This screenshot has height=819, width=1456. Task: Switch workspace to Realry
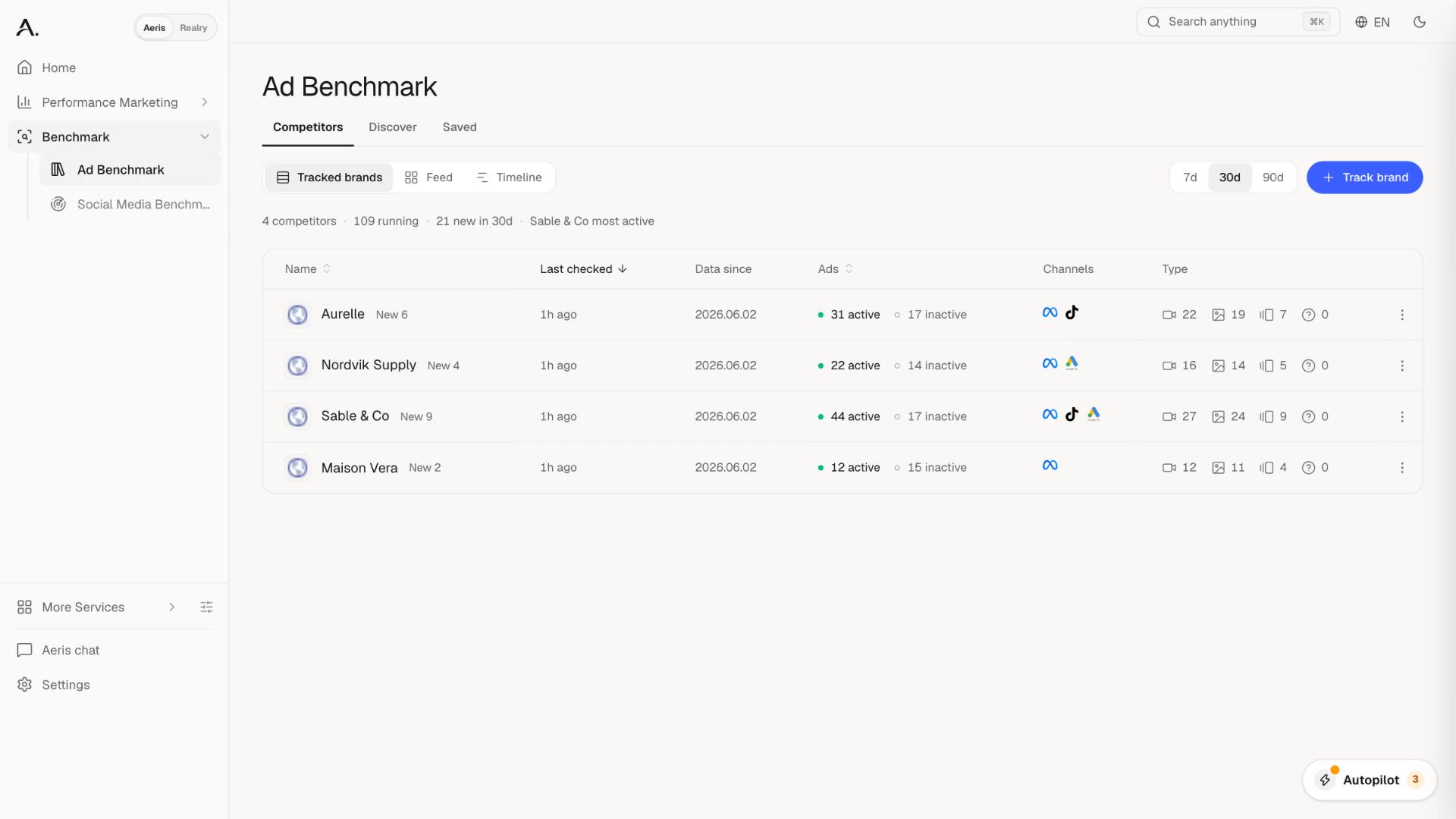[193, 28]
